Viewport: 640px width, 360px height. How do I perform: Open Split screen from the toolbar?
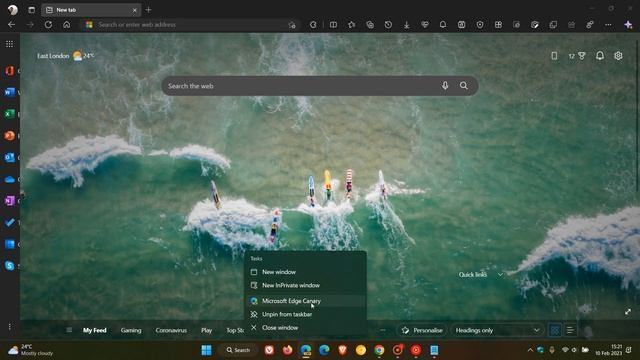[333, 24]
